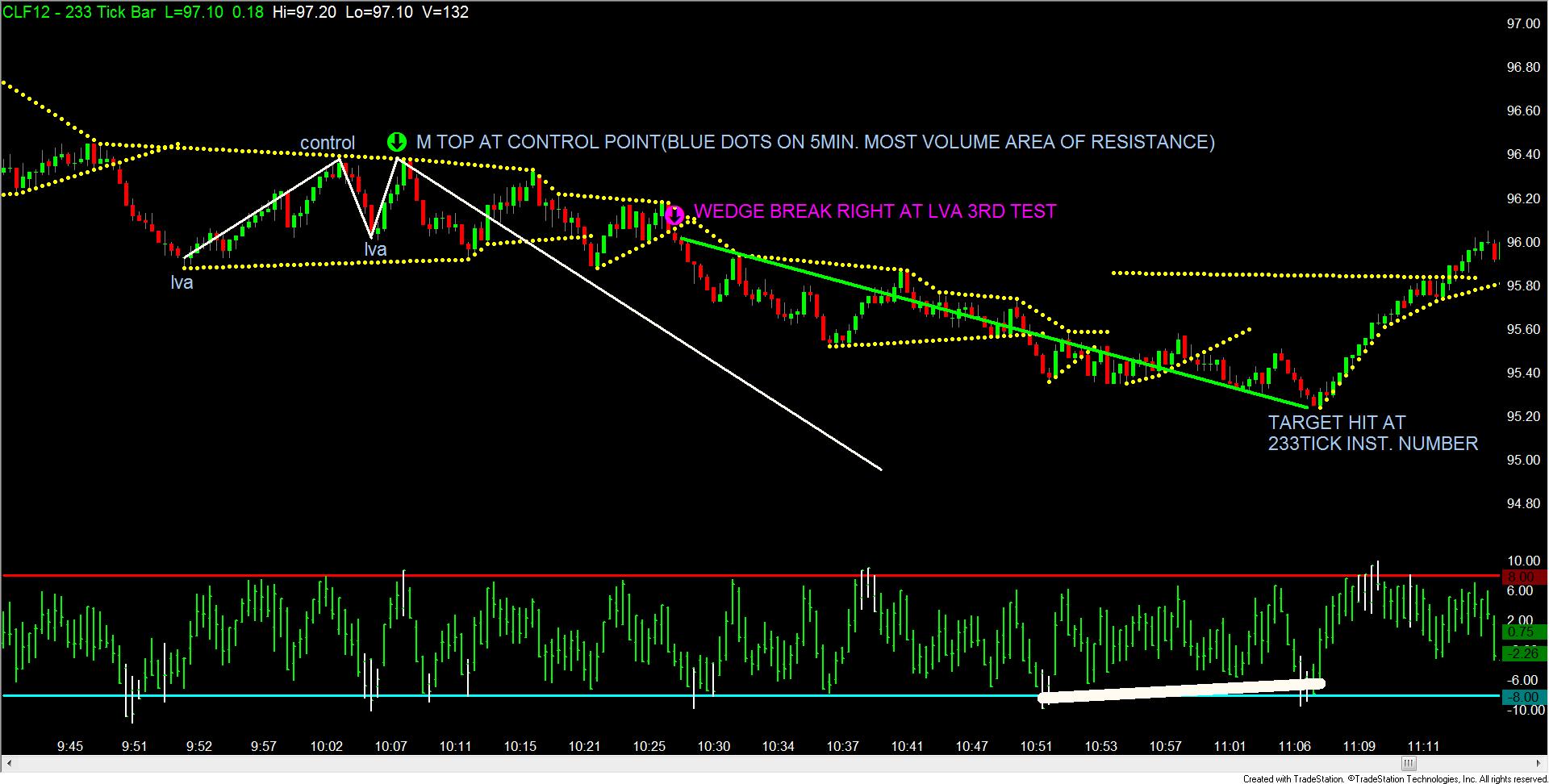1549x784 pixels.
Task: Click the horizontal scrollbar thumb at bottom
Action: [1409, 763]
